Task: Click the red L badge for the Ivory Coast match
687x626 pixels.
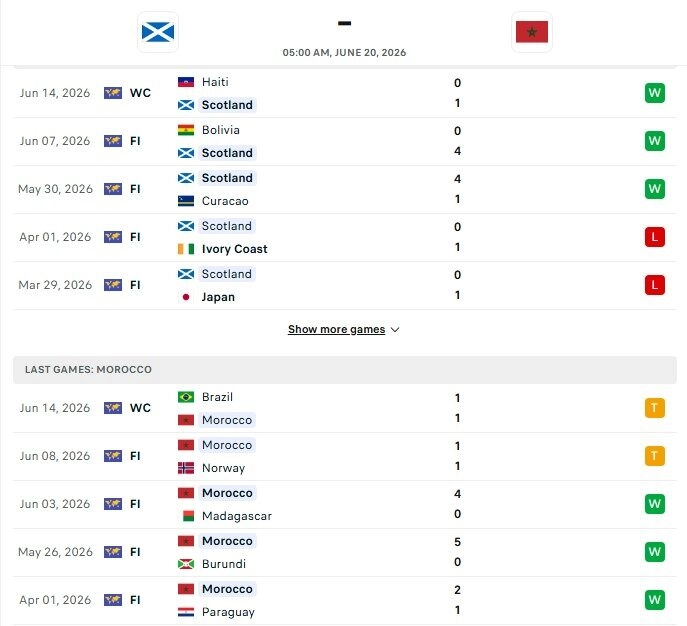Action: (x=655, y=237)
